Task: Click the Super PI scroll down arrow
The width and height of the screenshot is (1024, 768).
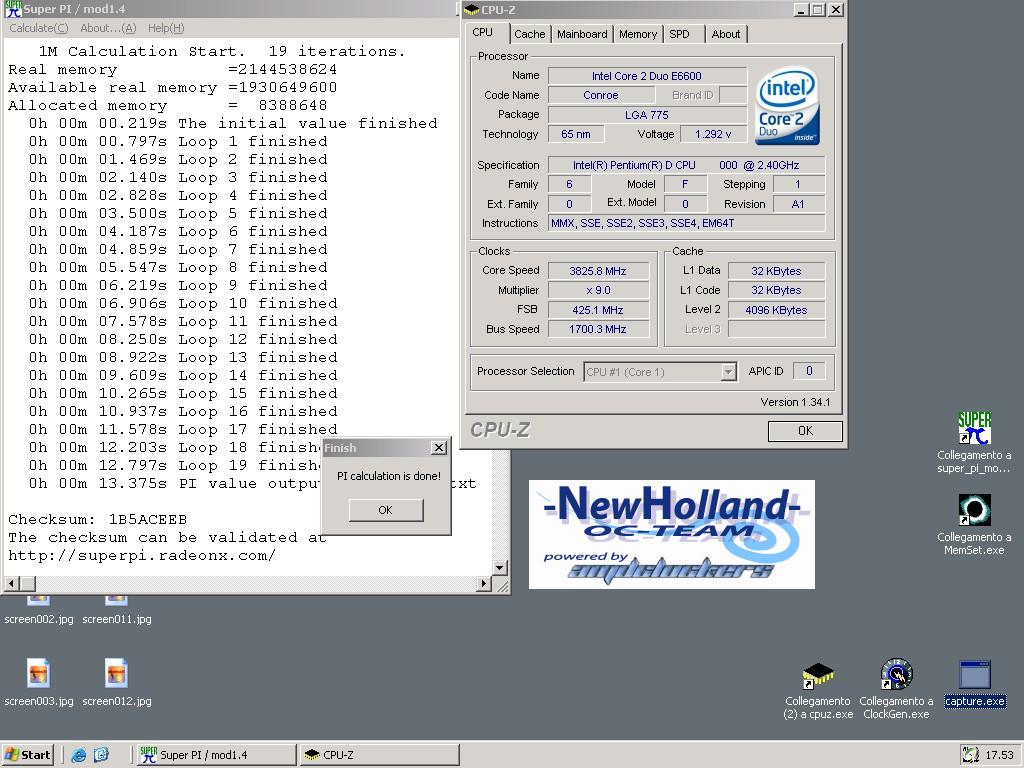Action: [500, 568]
